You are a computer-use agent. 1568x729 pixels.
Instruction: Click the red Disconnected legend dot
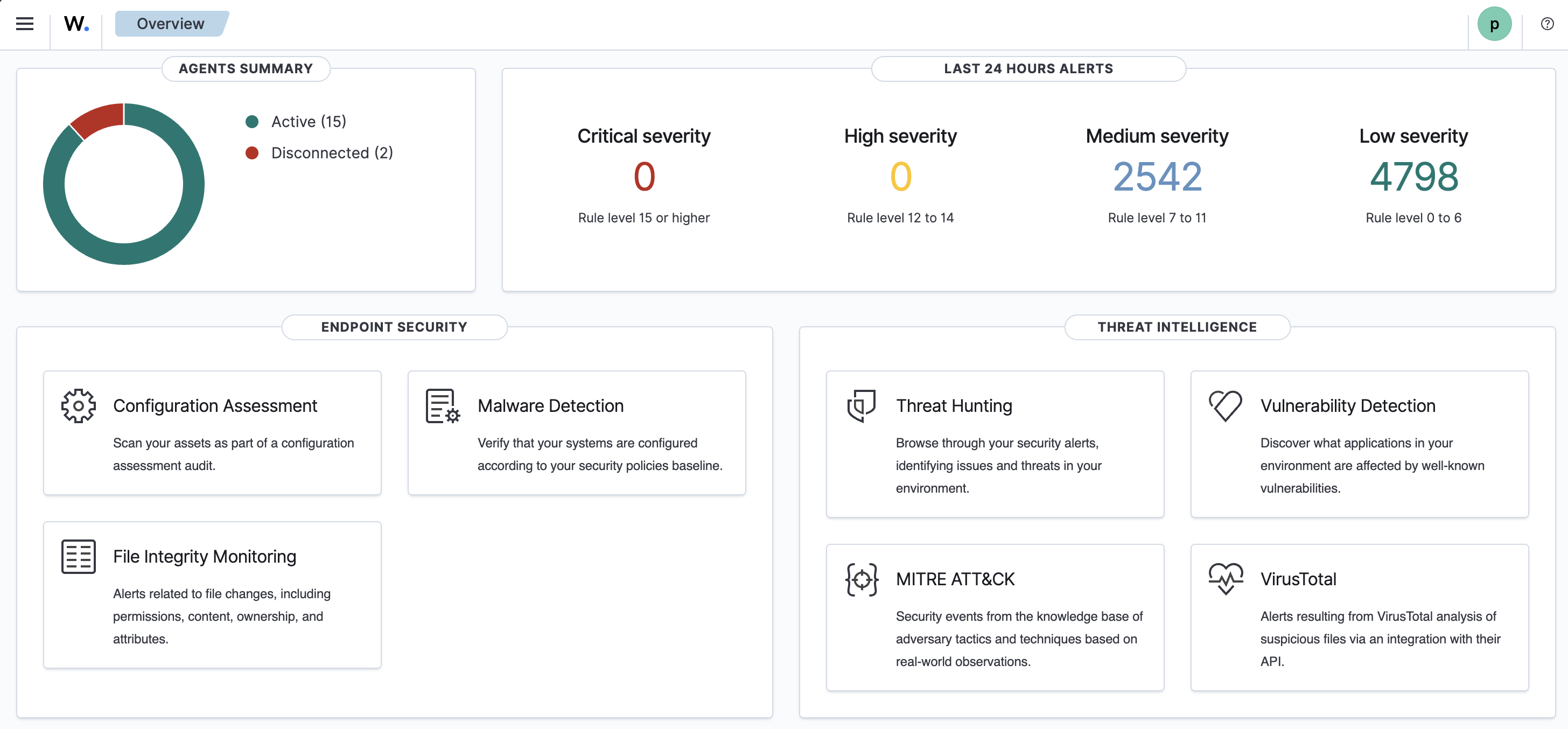coord(252,153)
